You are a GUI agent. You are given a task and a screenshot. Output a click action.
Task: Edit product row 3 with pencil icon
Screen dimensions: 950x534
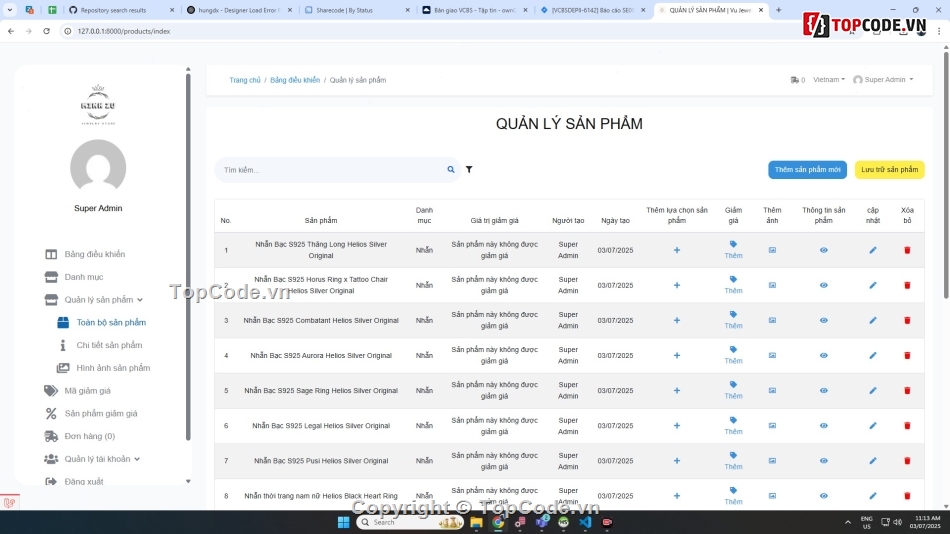point(873,320)
